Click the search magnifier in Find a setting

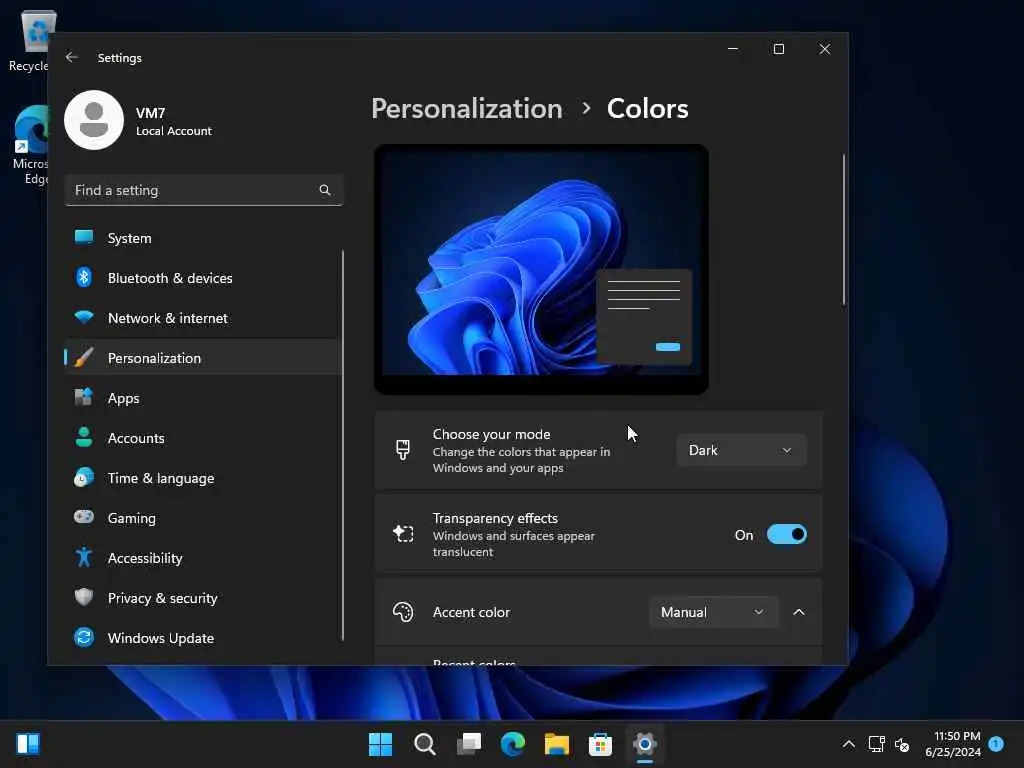coord(325,190)
